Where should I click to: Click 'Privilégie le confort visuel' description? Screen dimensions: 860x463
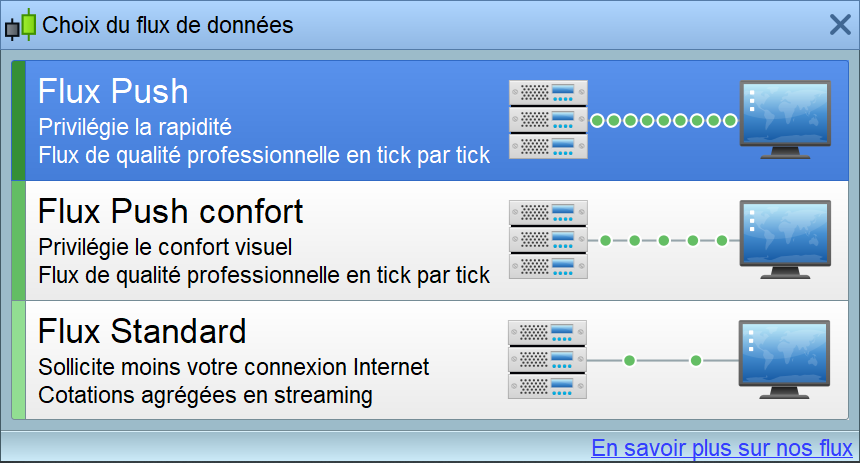165,246
